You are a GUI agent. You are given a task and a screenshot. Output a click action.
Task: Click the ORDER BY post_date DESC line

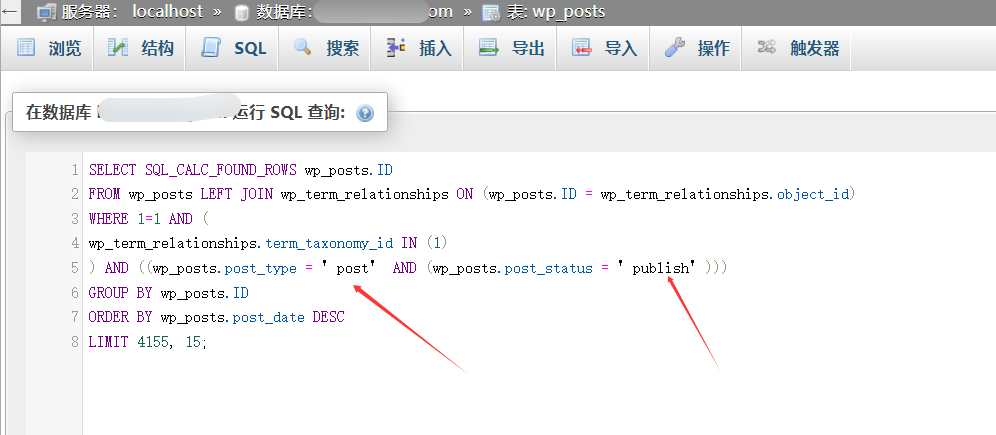pyautogui.click(x=217, y=317)
